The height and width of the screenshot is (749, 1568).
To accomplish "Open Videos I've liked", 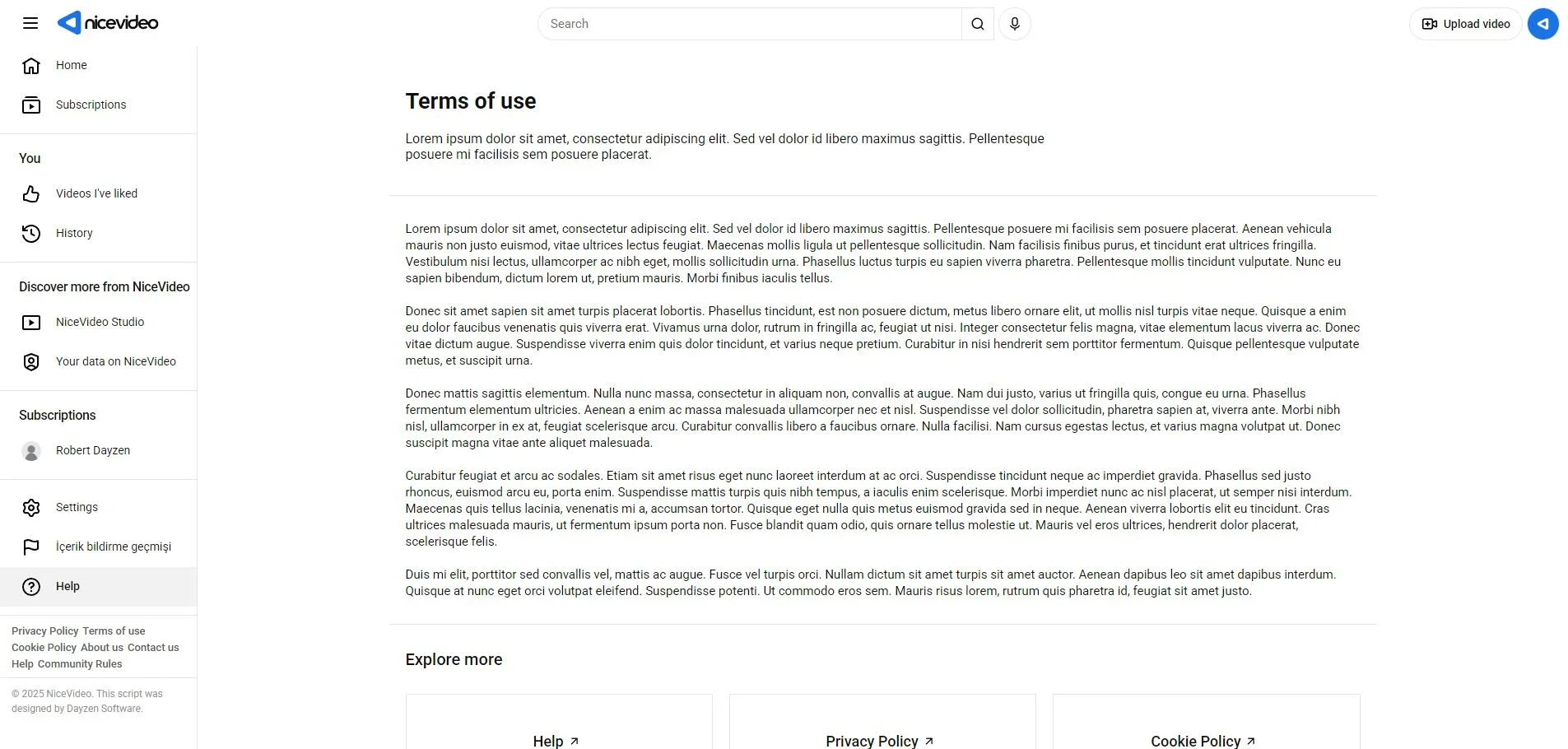I will pyautogui.click(x=99, y=194).
